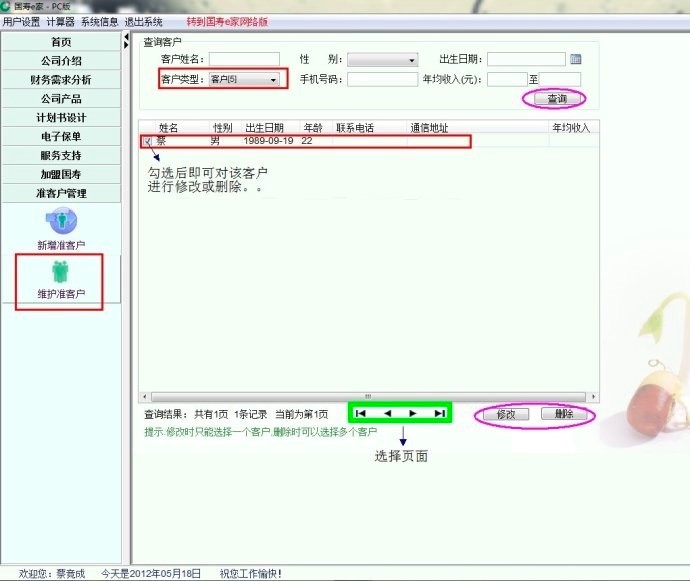Open the 新增准客户 icon

pos(62,221)
